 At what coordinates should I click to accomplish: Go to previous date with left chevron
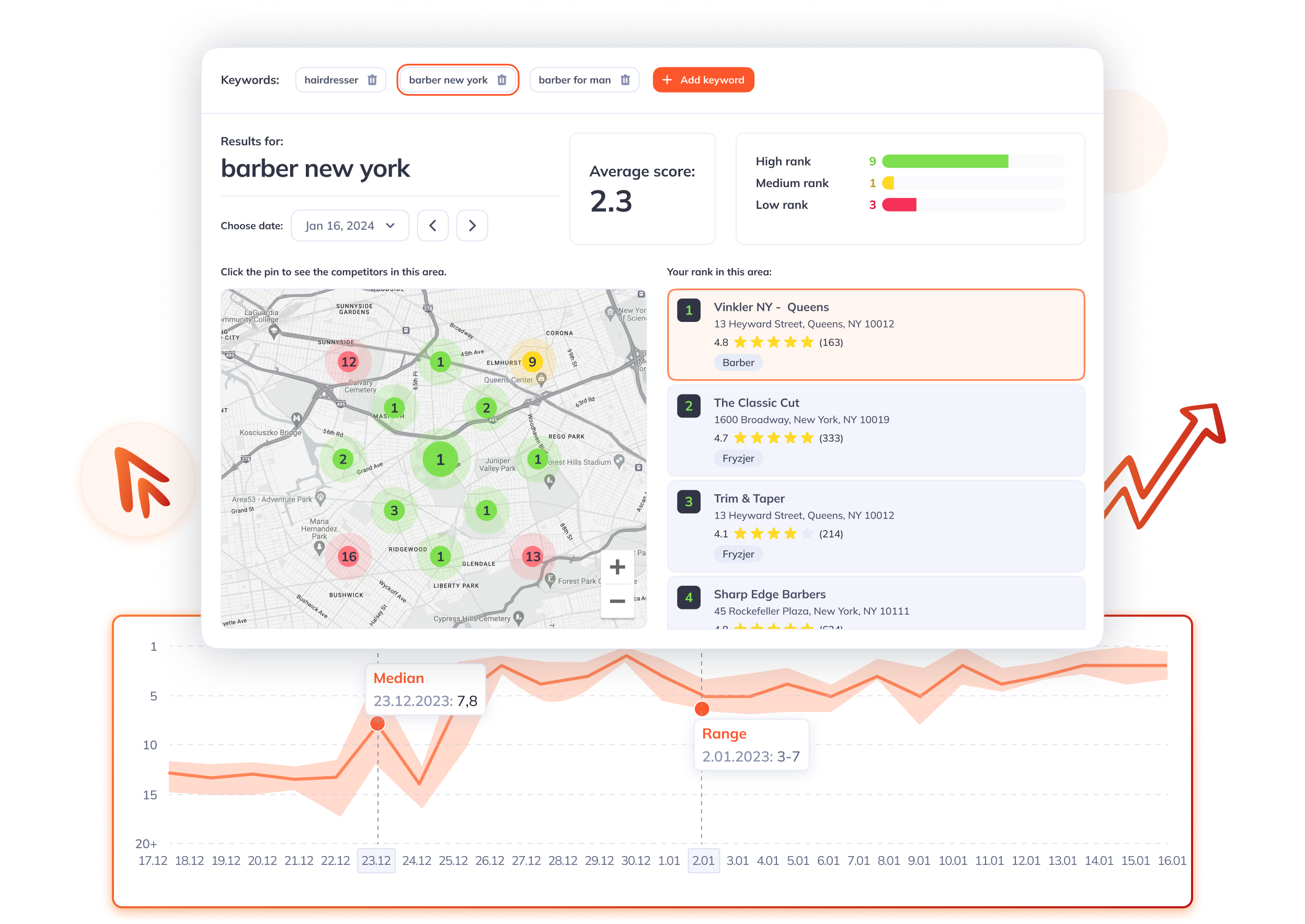(432, 226)
